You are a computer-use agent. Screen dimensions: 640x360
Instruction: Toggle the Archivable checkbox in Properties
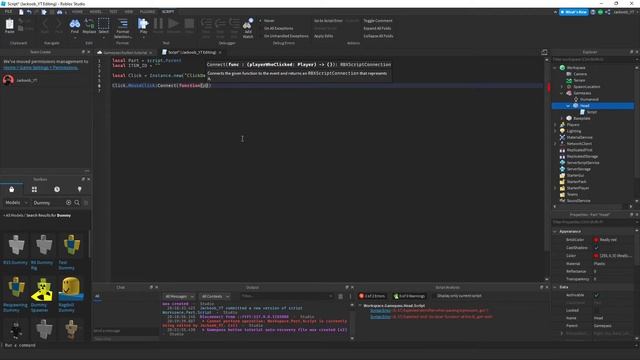pos(596,295)
